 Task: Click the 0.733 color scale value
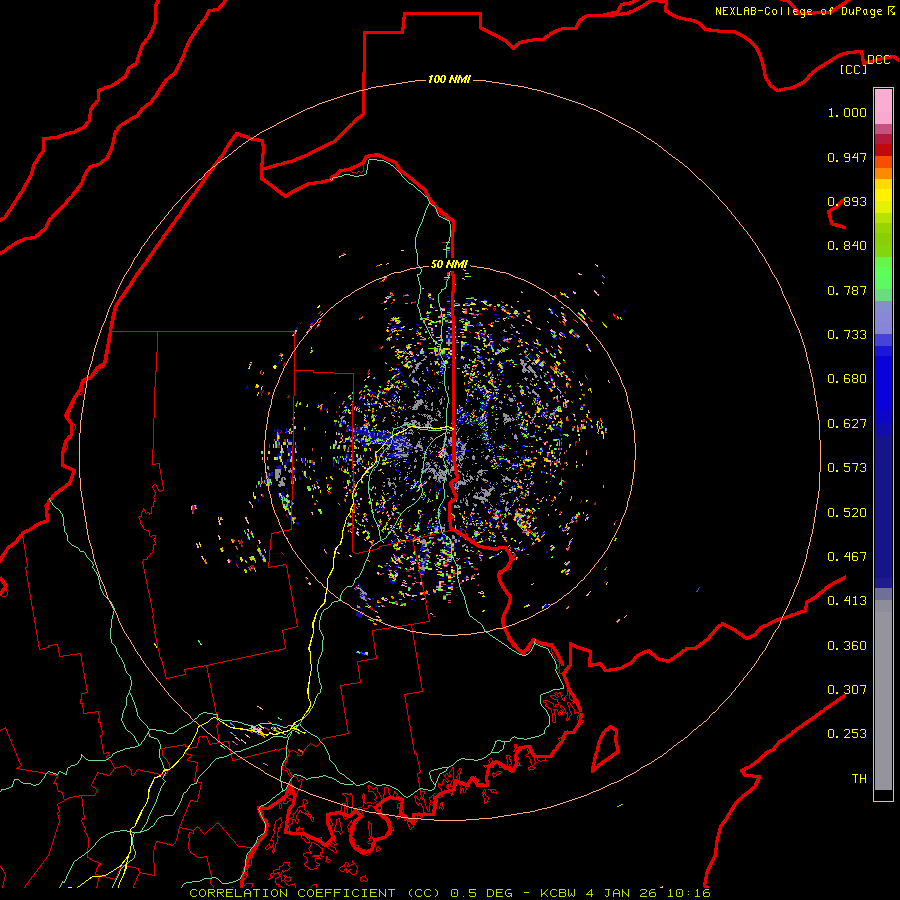(847, 335)
